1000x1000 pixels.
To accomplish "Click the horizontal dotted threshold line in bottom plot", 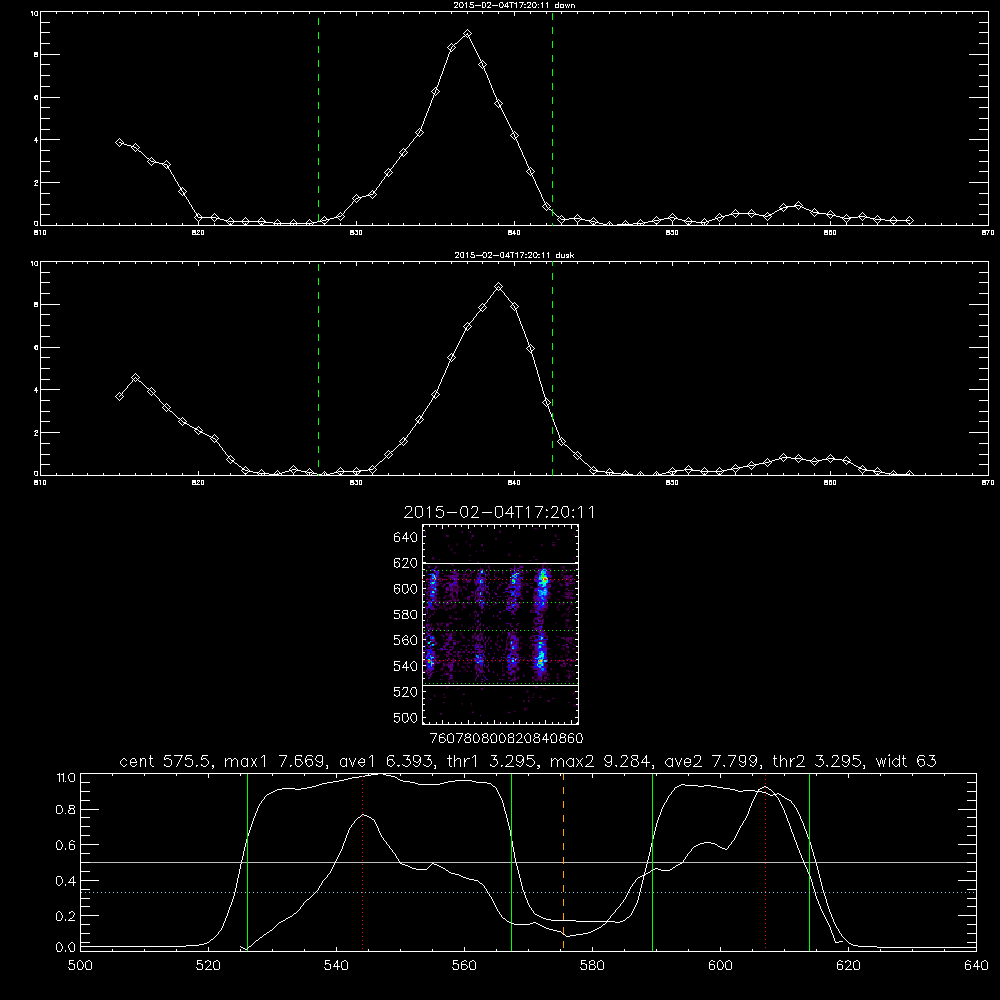I will (528, 893).
